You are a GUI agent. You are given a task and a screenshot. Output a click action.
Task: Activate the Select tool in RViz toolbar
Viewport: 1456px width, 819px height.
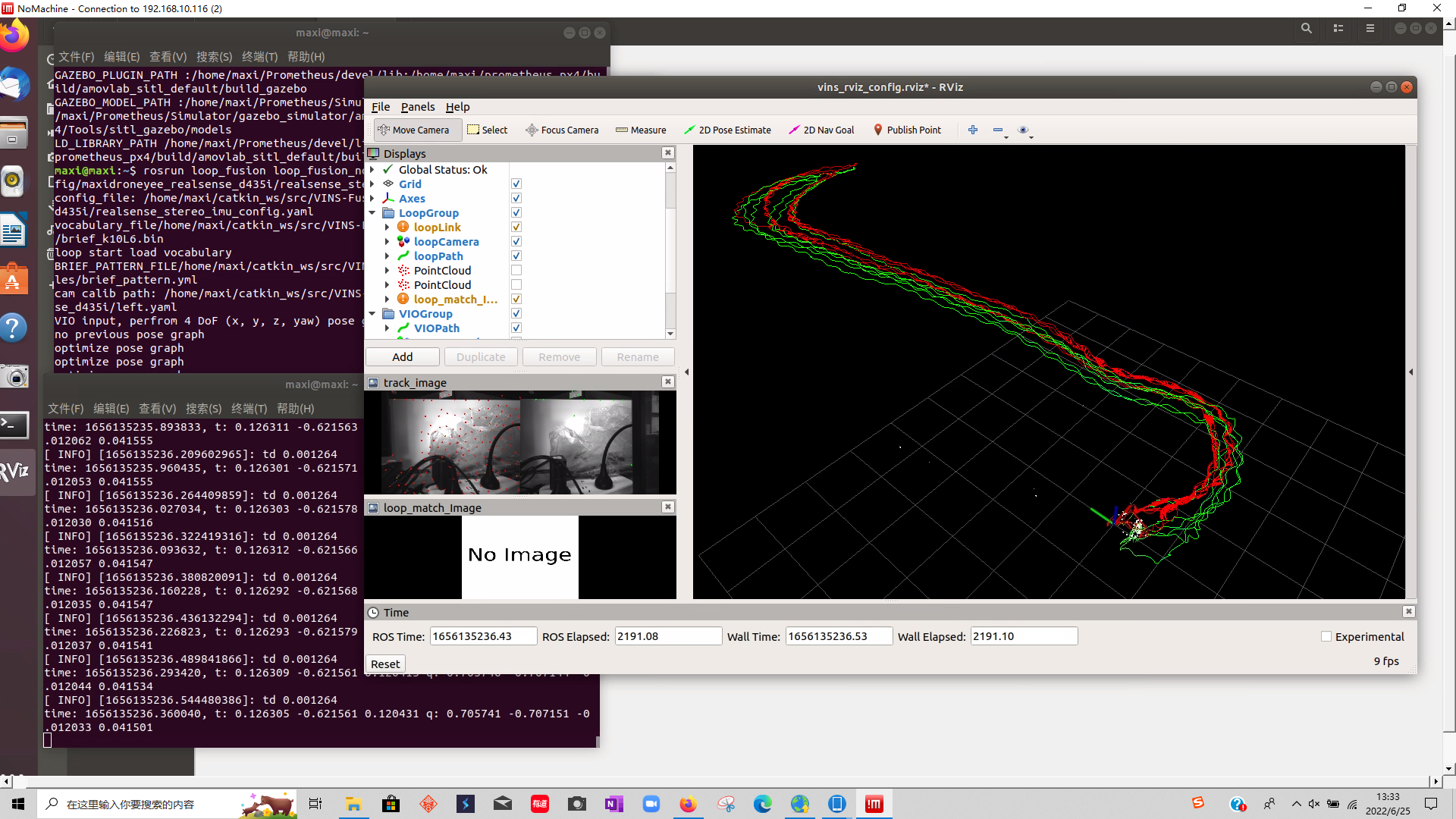point(488,130)
